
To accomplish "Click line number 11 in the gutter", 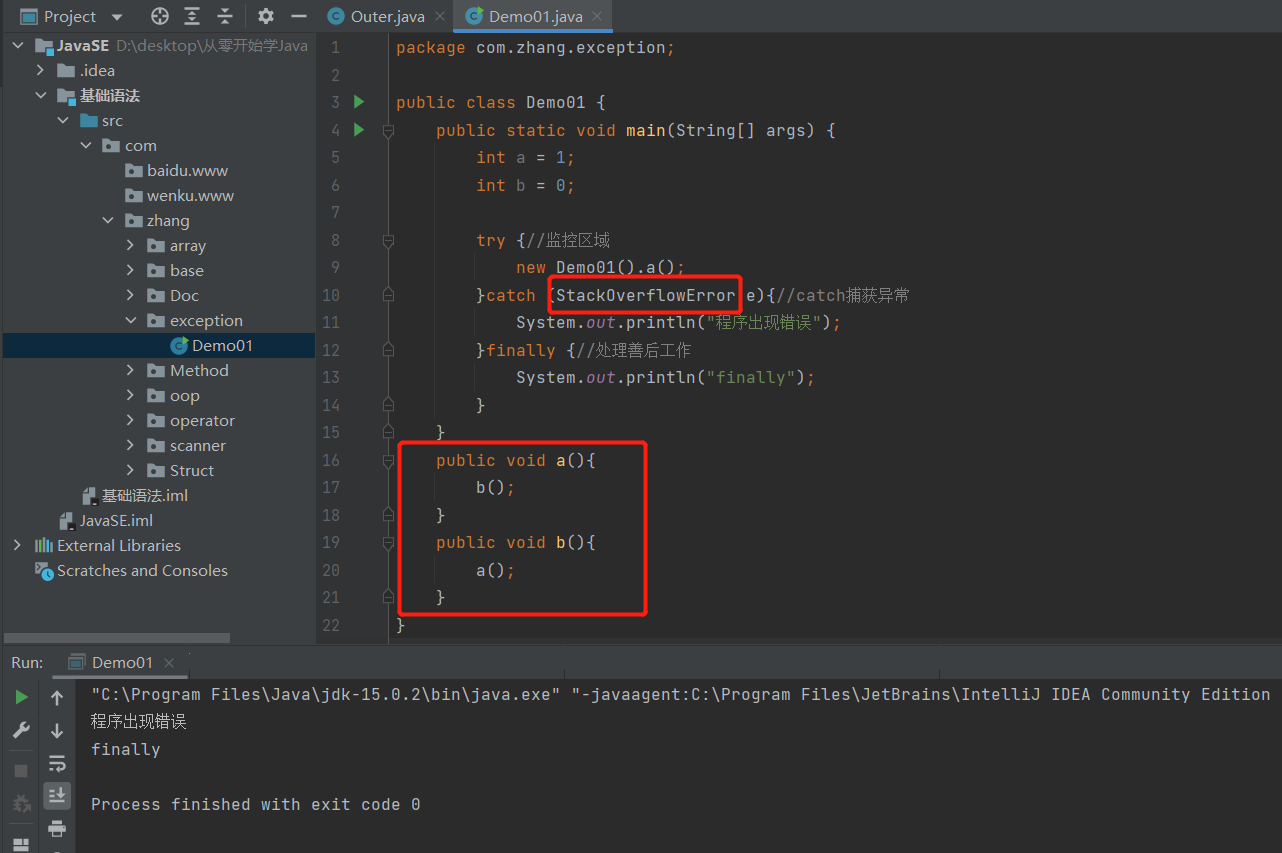I will tap(332, 323).
